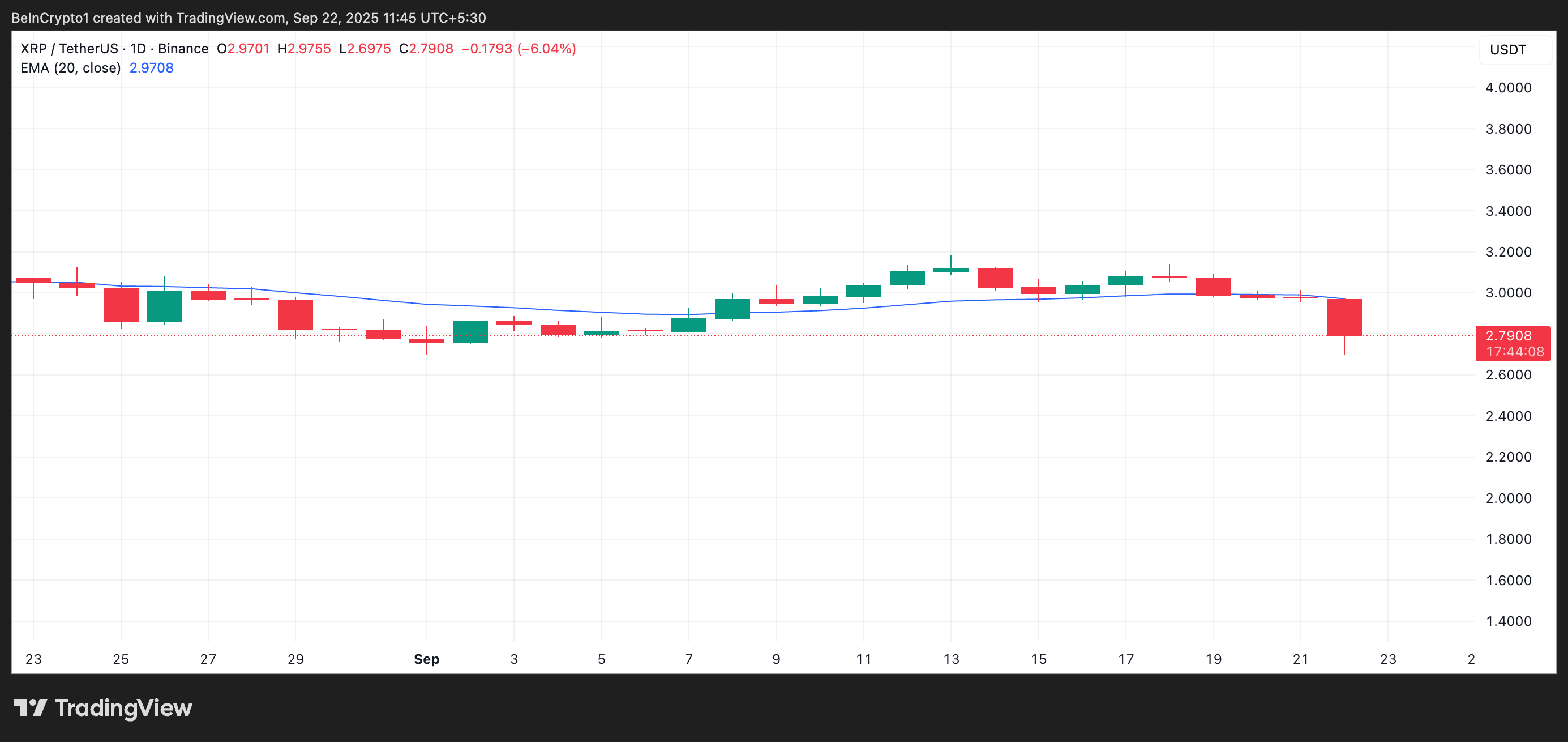Screen dimensions: 1568x742
Task: Click the large red candle on Sep 22
Action: 1343,317
